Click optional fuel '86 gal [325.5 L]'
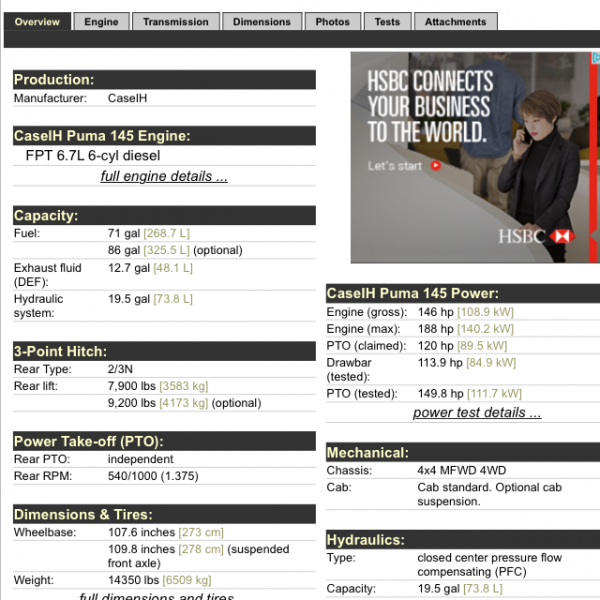 coord(149,250)
